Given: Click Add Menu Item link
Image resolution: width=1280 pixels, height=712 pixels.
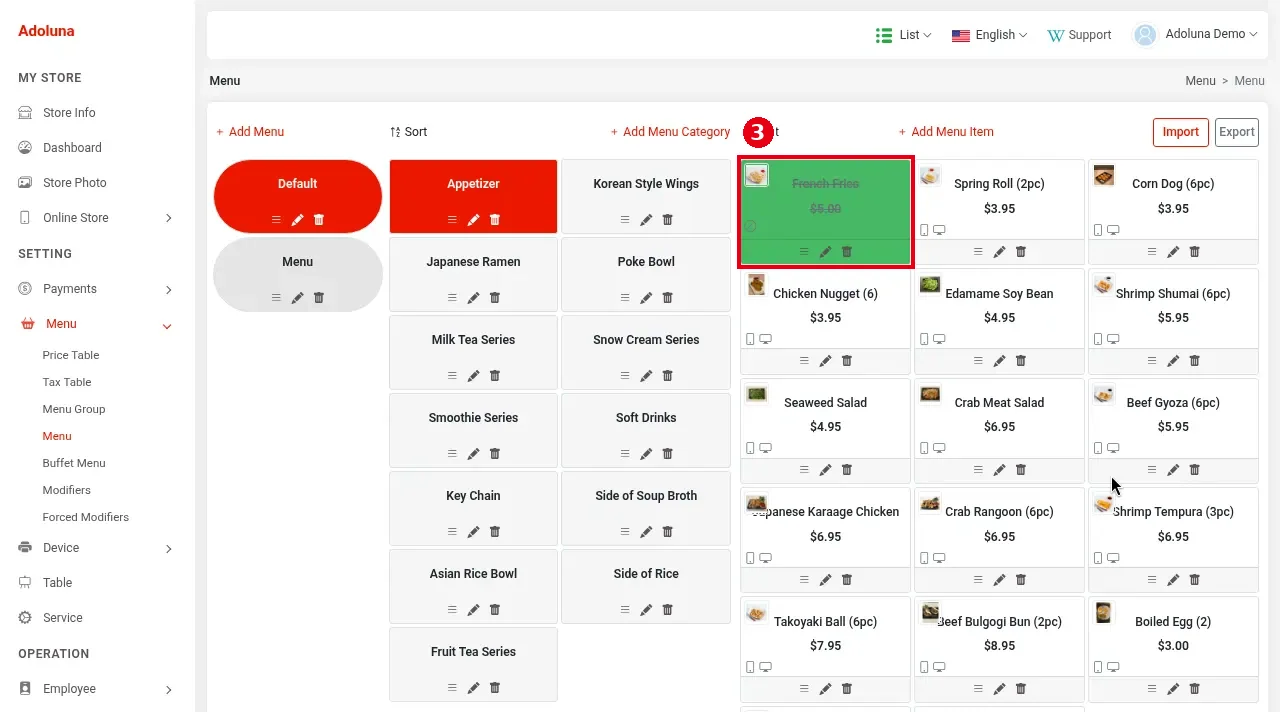Looking at the screenshot, I should [x=946, y=132].
